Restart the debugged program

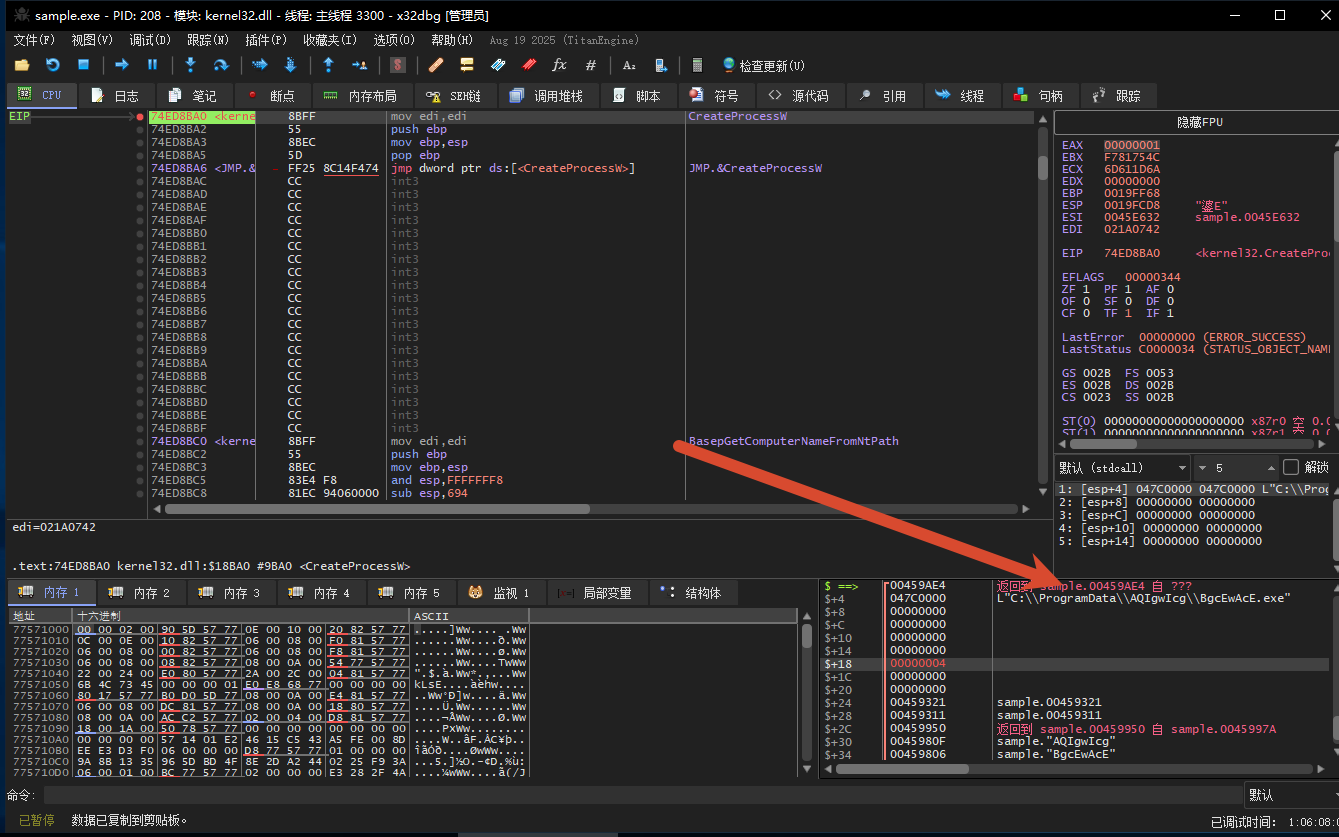[53, 65]
